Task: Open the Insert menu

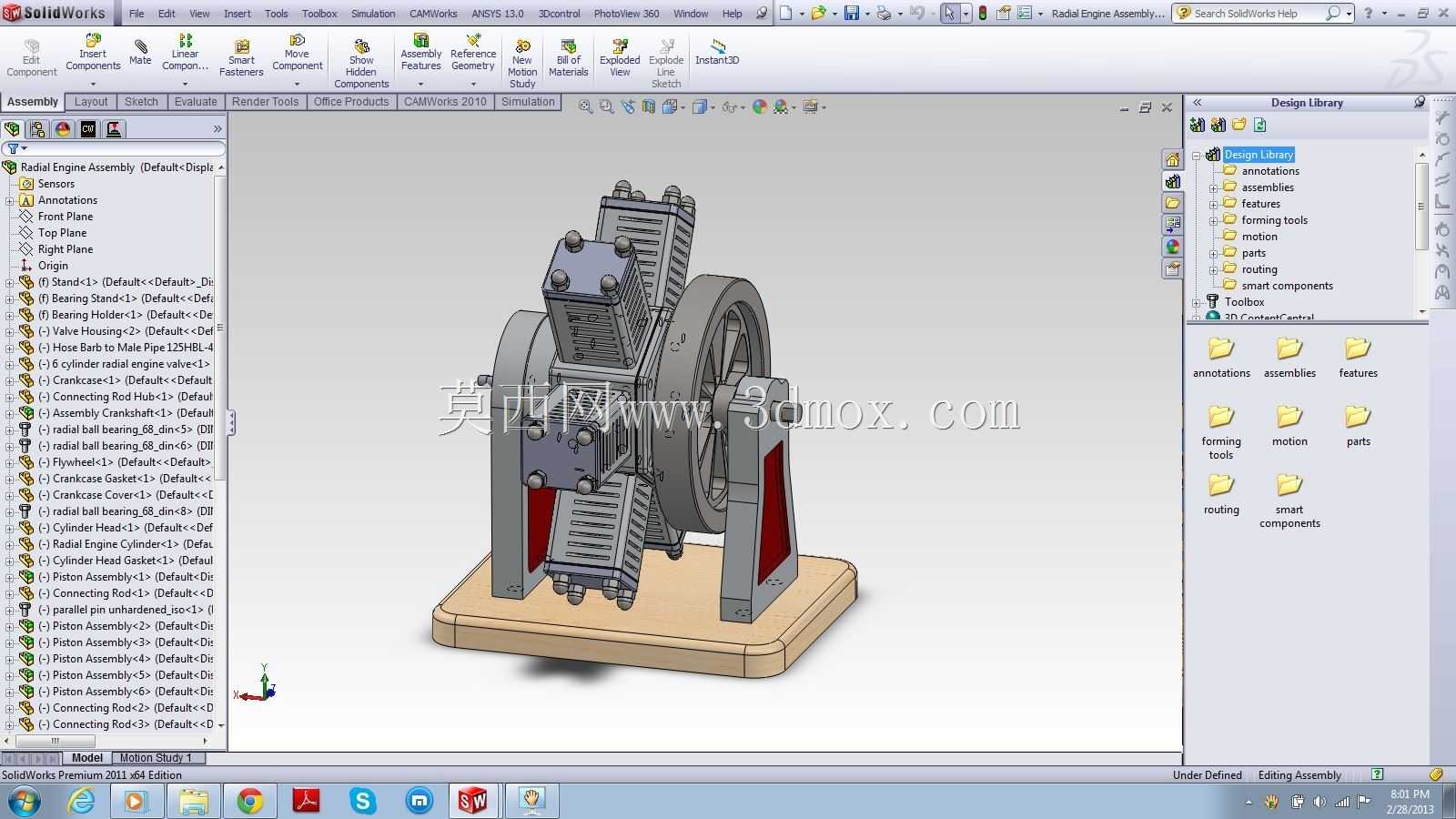Action: [238, 14]
